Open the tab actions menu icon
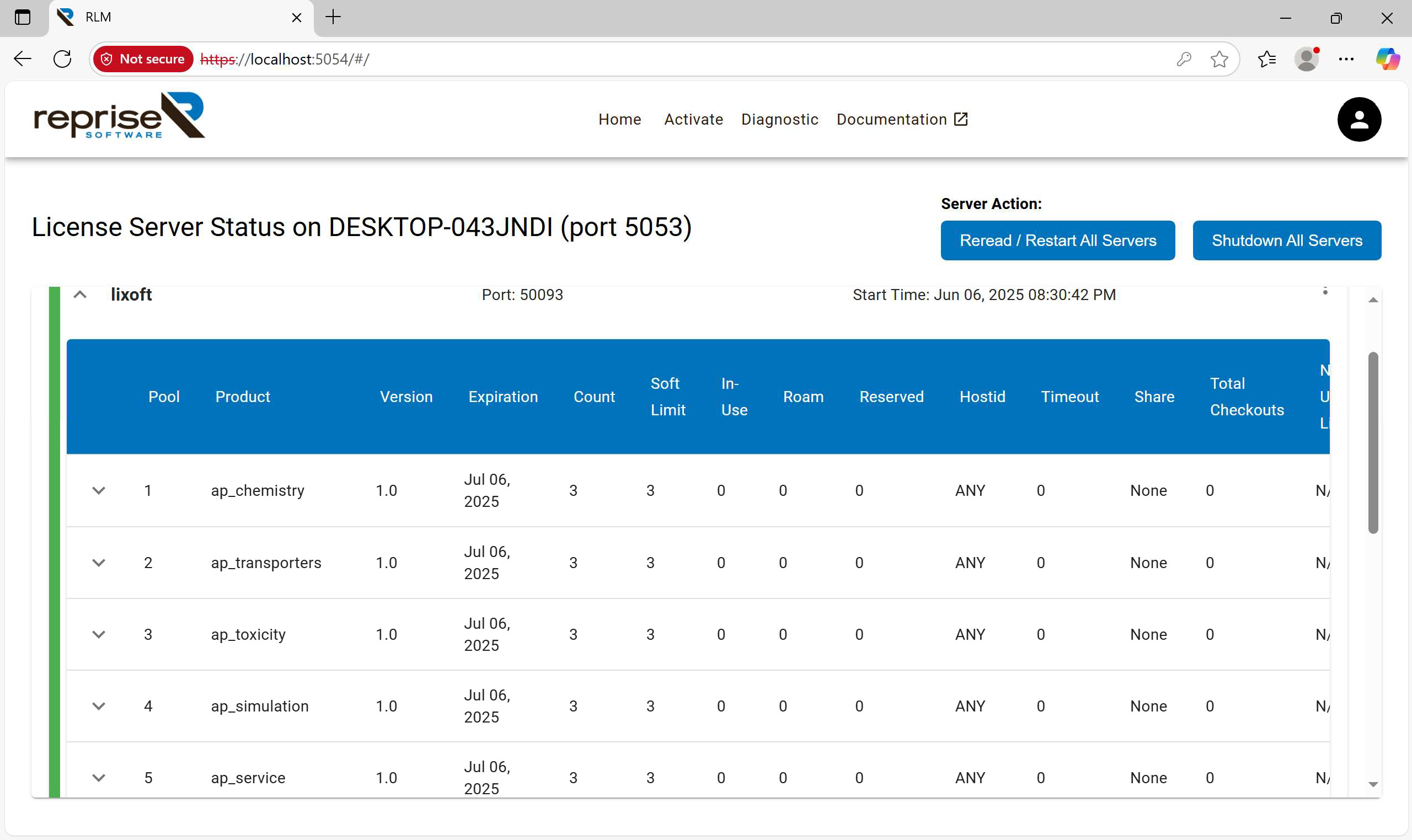Viewport: 1412px width, 840px height. 23,18
